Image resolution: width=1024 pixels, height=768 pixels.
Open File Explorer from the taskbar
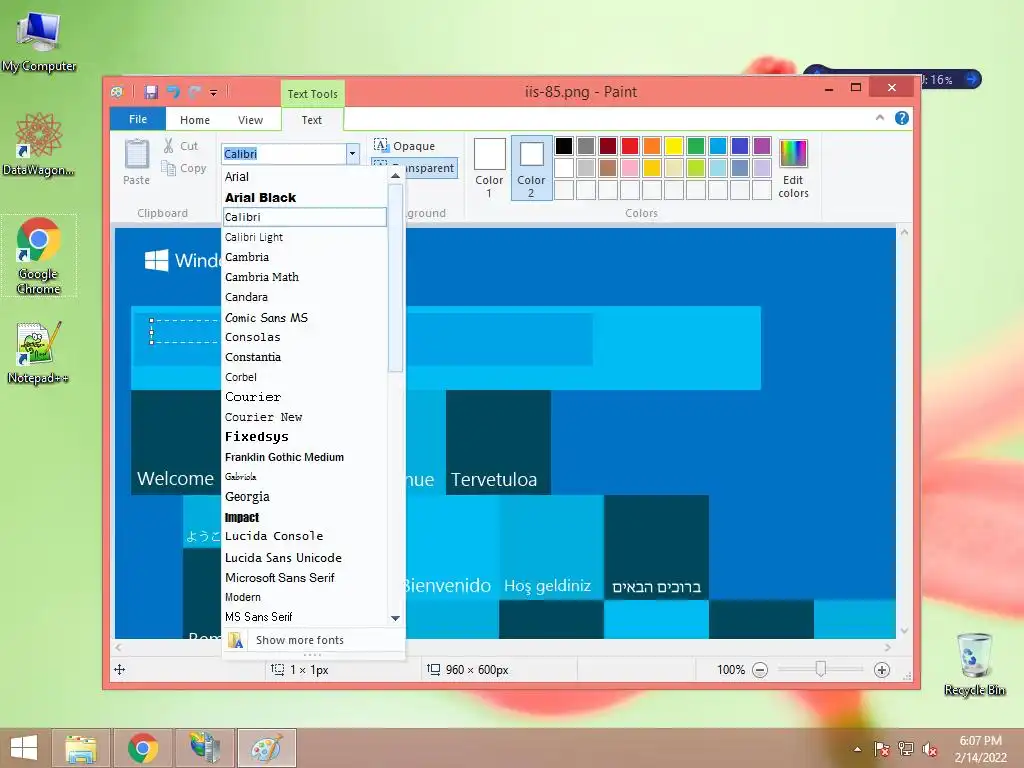[81, 748]
